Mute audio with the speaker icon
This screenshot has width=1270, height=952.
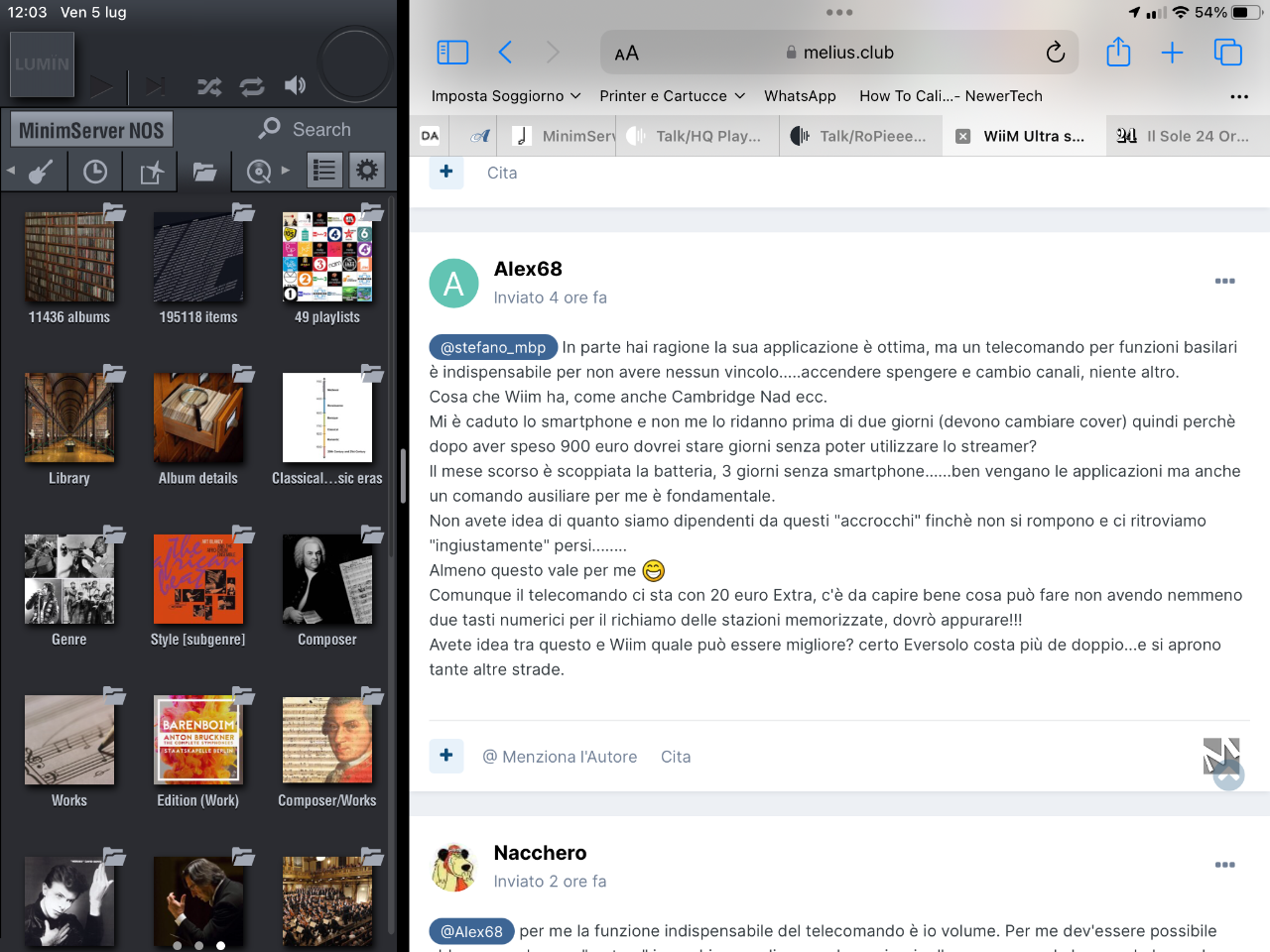(295, 85)
